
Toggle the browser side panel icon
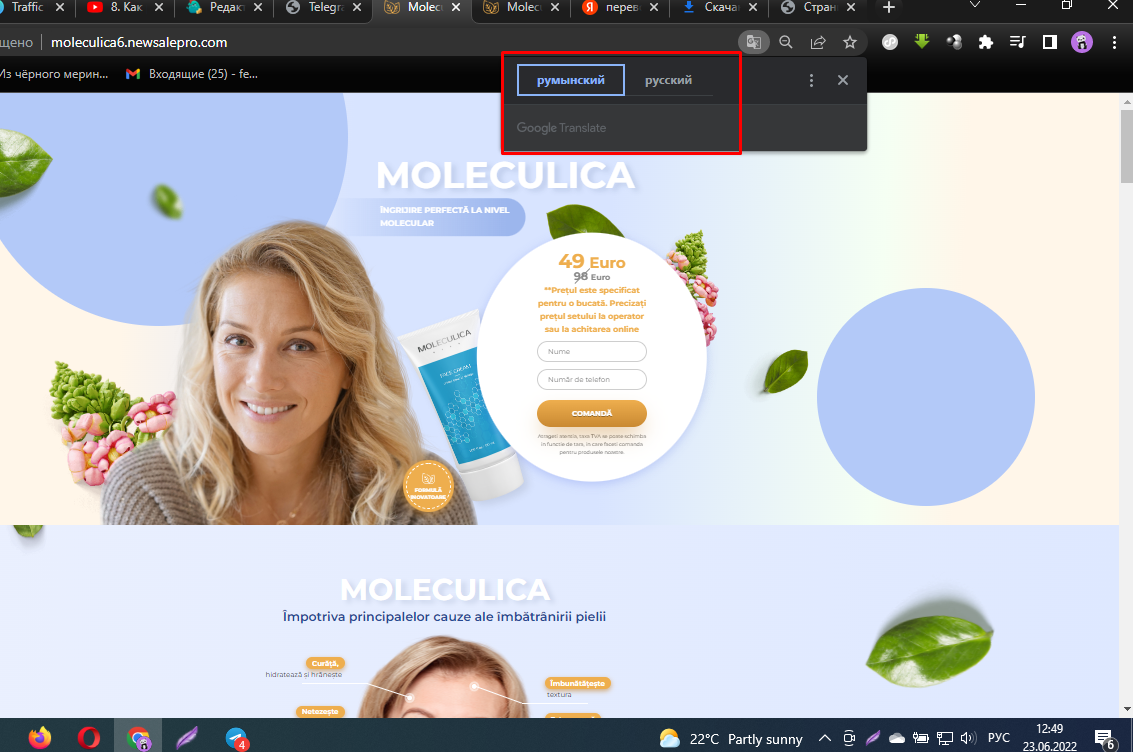click(1050, 42)
